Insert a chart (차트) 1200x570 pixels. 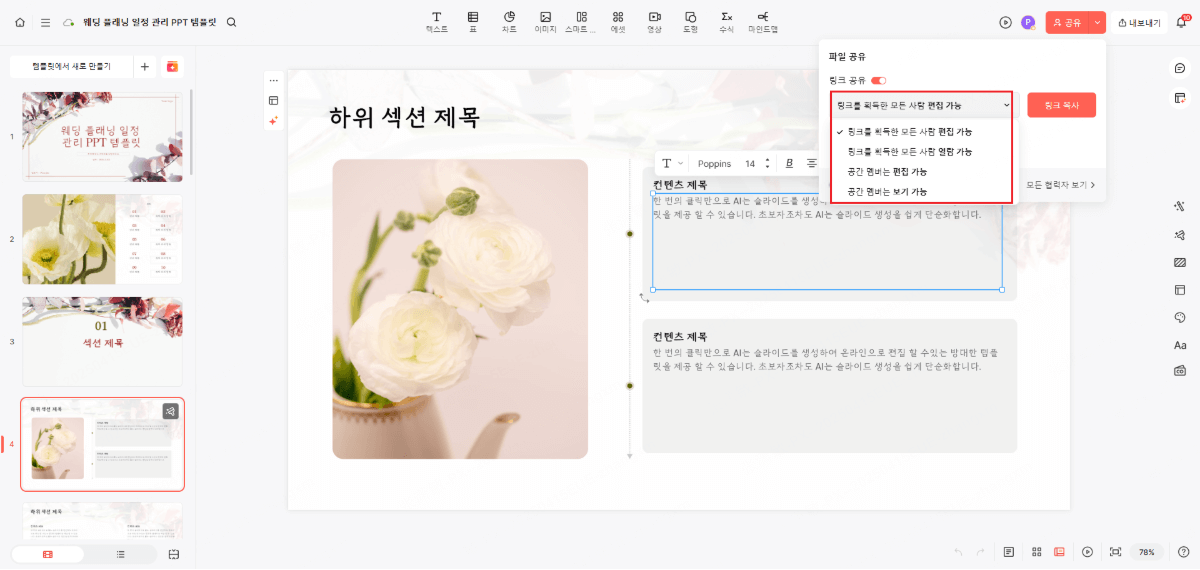point(509,22)
